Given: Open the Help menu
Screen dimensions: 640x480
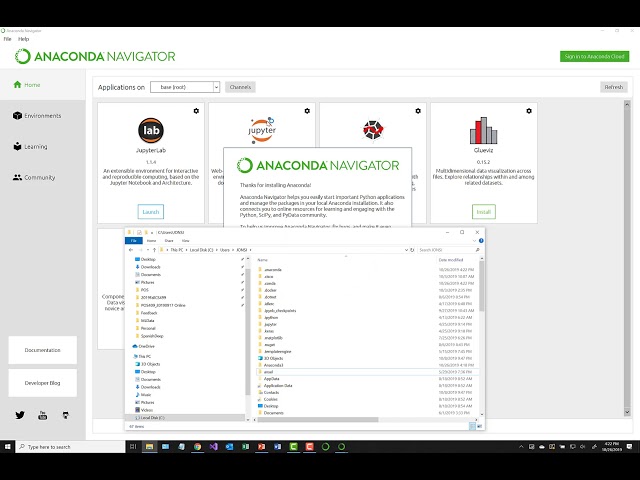Looking at the screenshot, I should coord(24,39).
